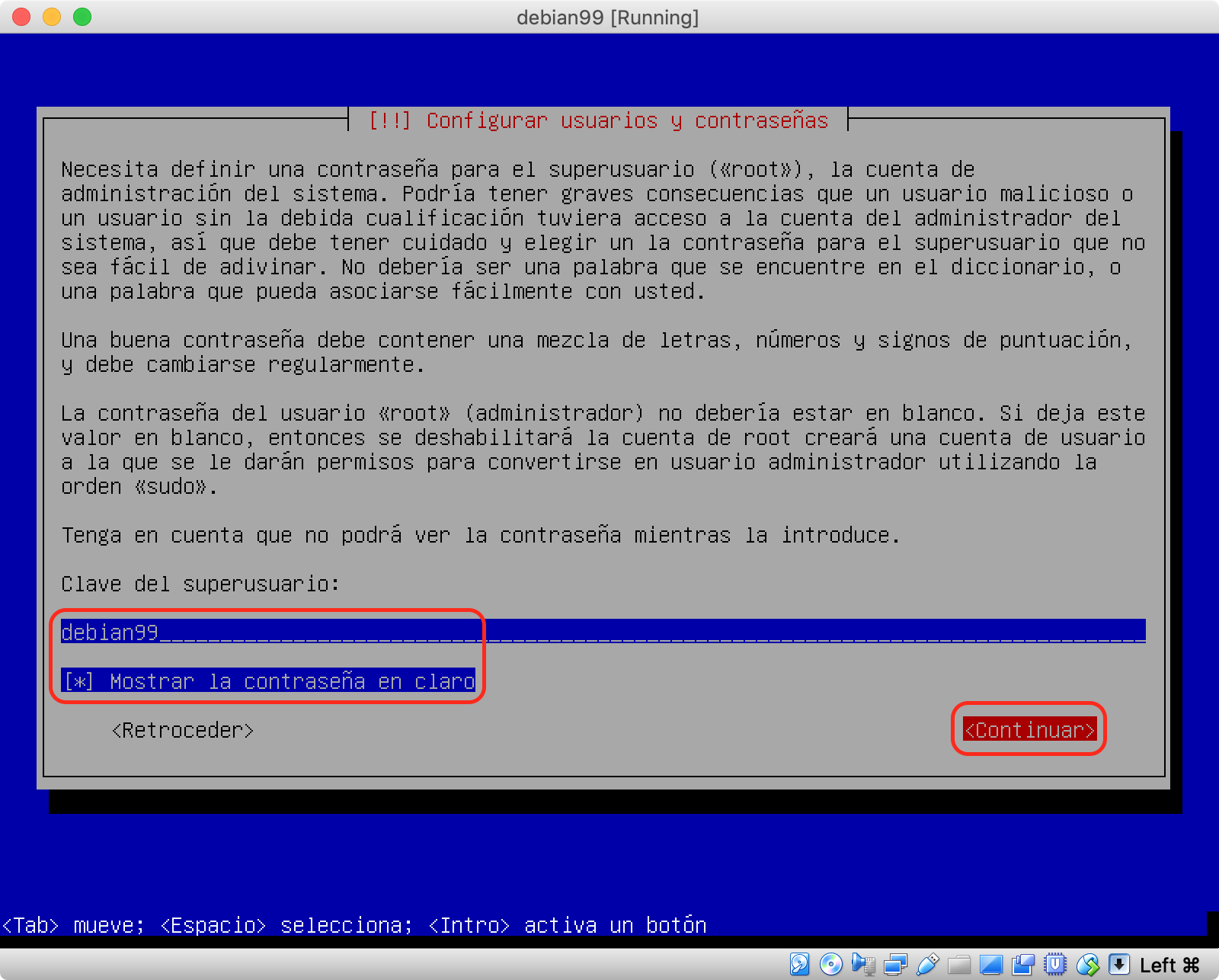
Task: Click the Configurar usuarios y contraseñas title
Action: 598,120
